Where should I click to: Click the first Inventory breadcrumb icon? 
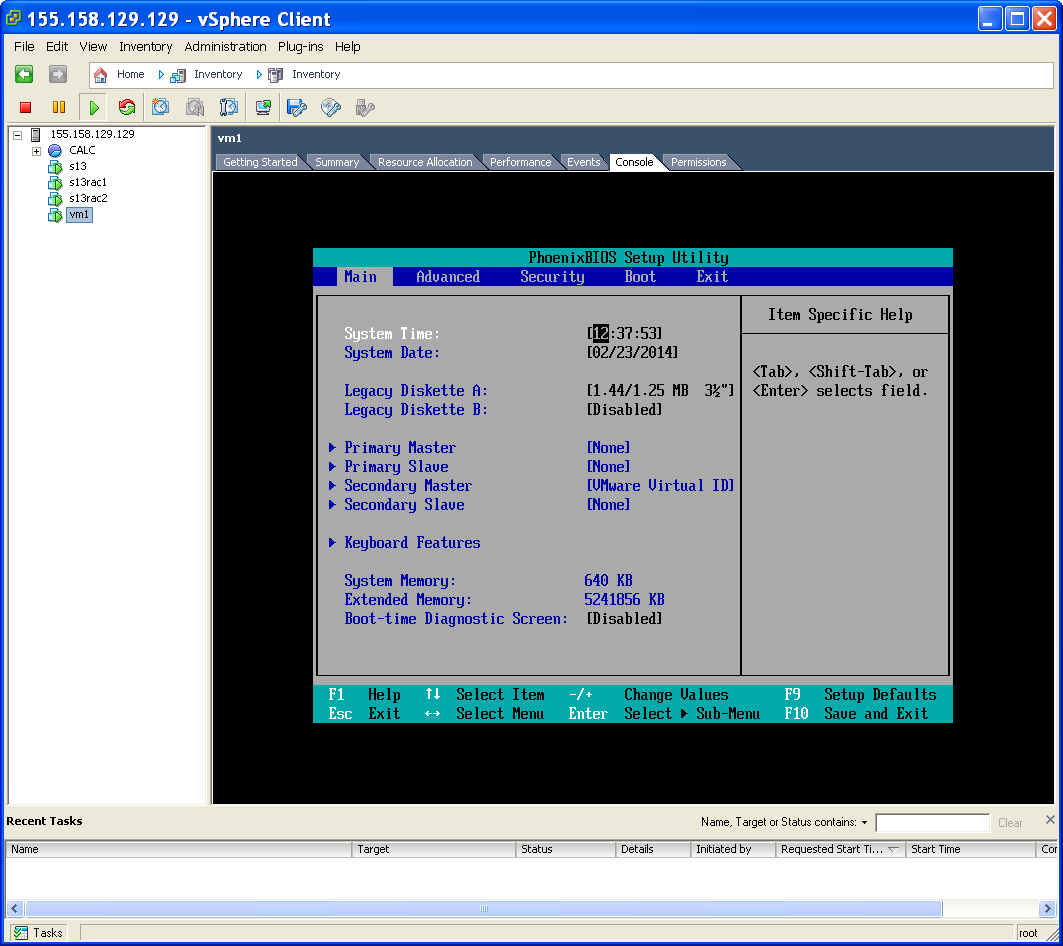pyautogui.click(x=178, y=75)
